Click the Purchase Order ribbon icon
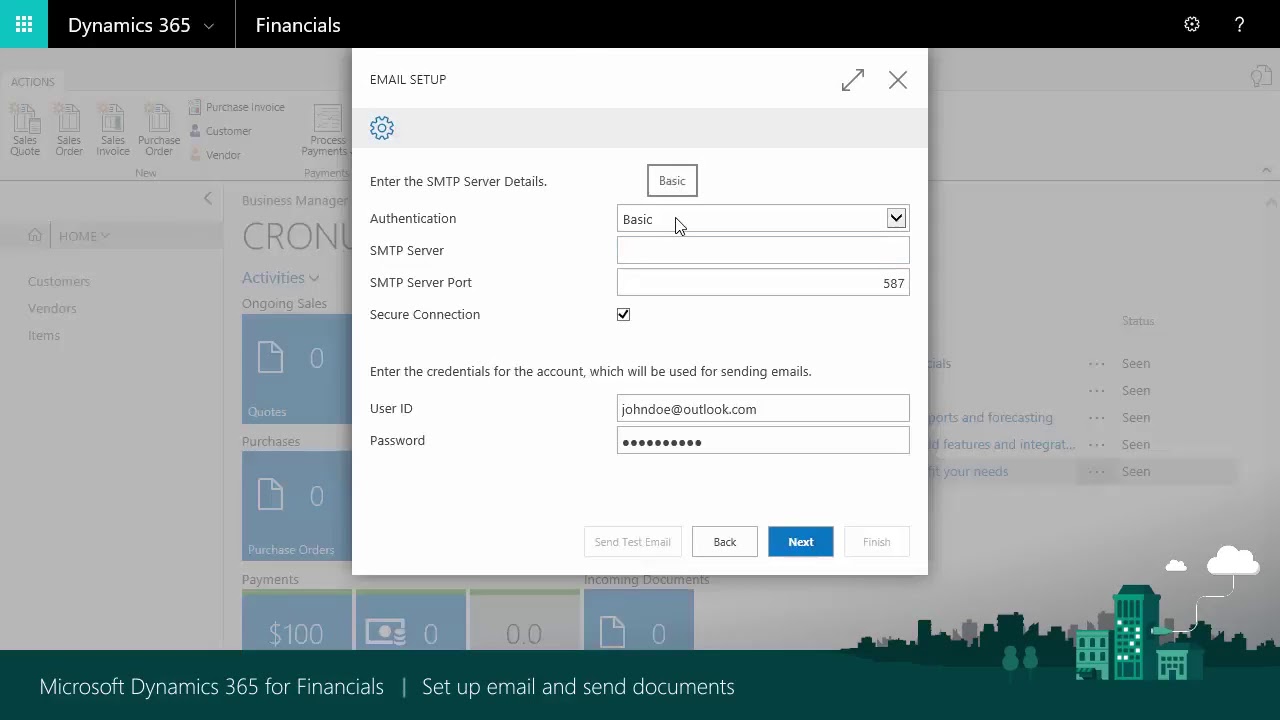This screenshot has height=720, width=1280. 159,130
